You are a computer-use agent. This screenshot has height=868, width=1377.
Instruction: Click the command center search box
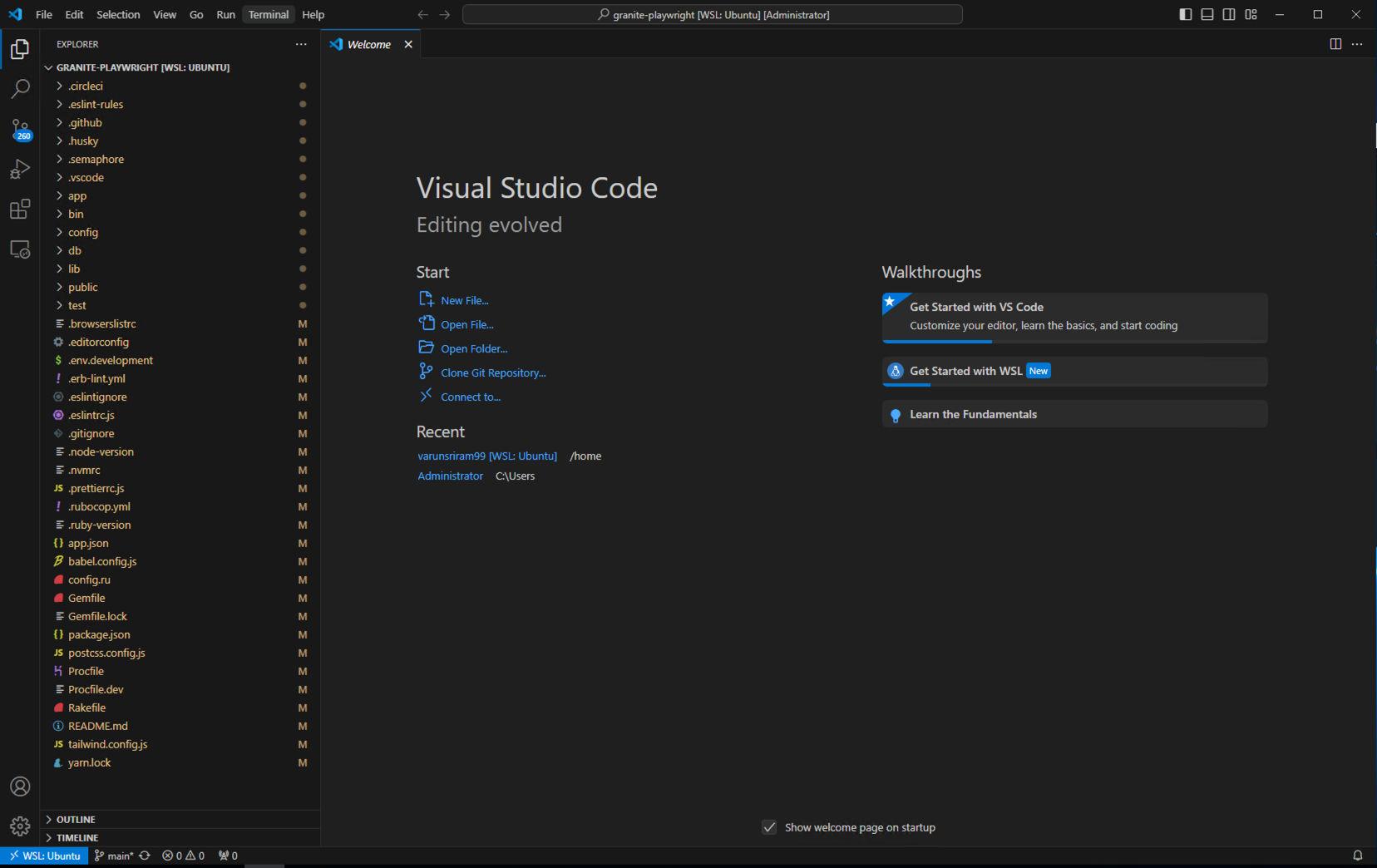click(713, 14)
